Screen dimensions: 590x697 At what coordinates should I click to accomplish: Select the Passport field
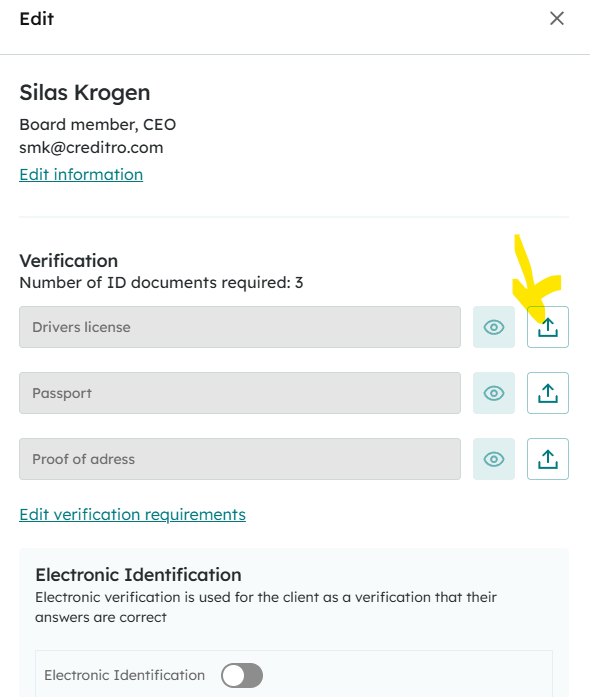pyautogui.click(x=240, y=393)
